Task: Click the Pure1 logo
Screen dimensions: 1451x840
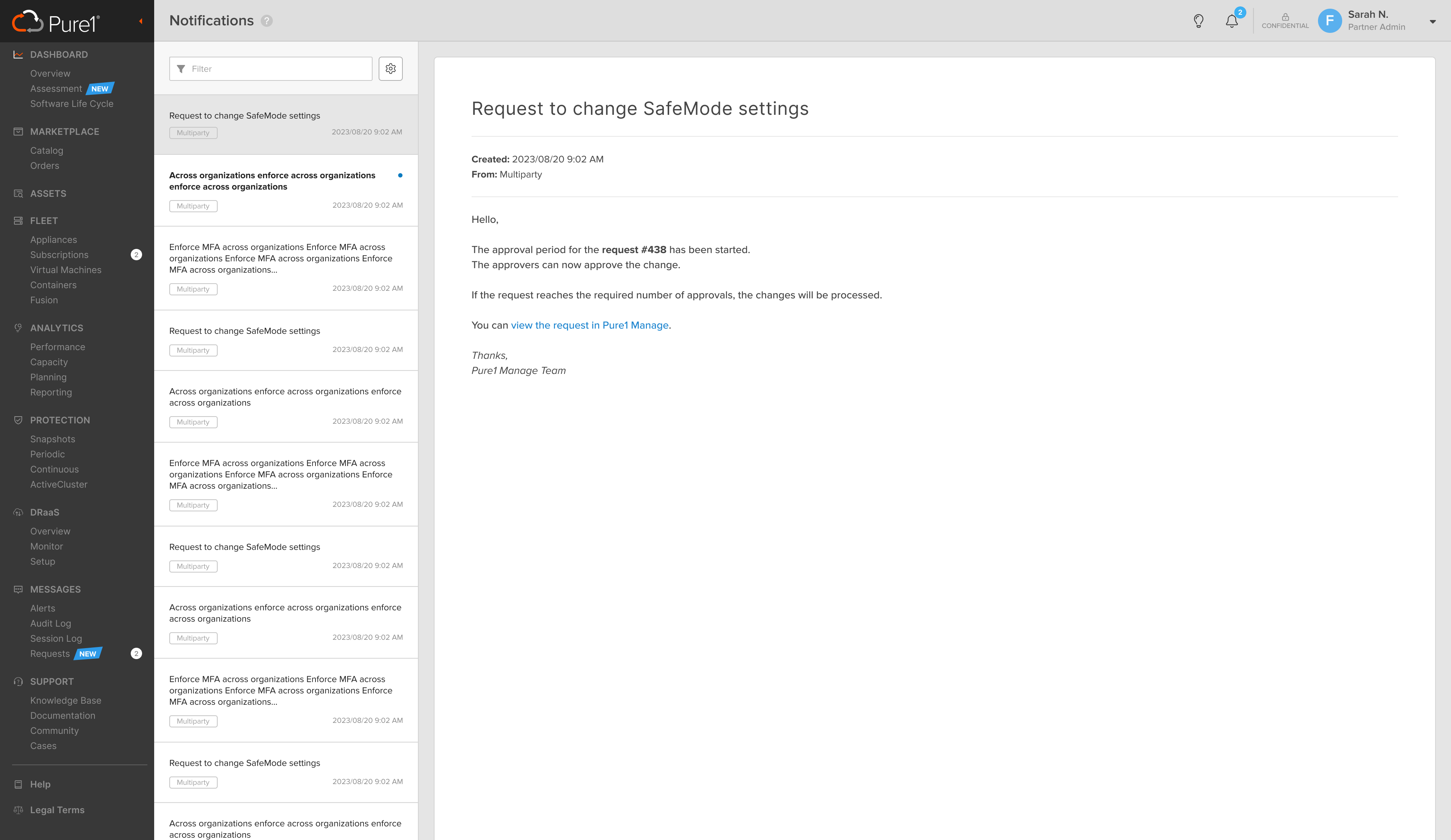Action: (56, 22)
